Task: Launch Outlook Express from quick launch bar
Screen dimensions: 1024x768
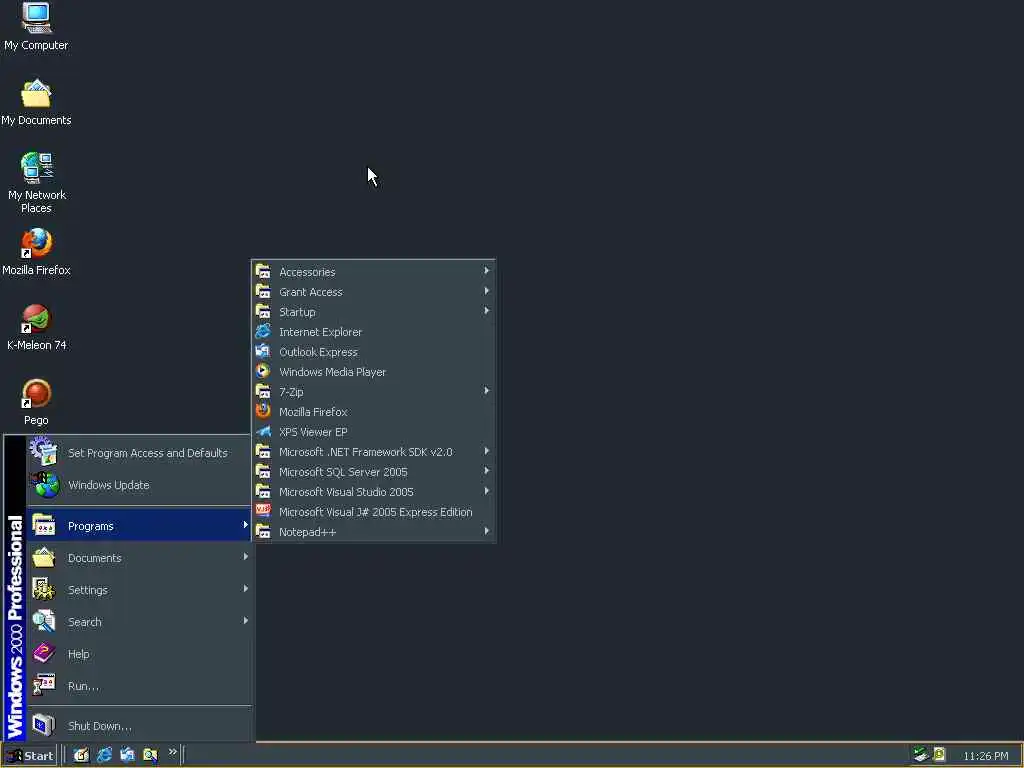Action: click(127, 755)
